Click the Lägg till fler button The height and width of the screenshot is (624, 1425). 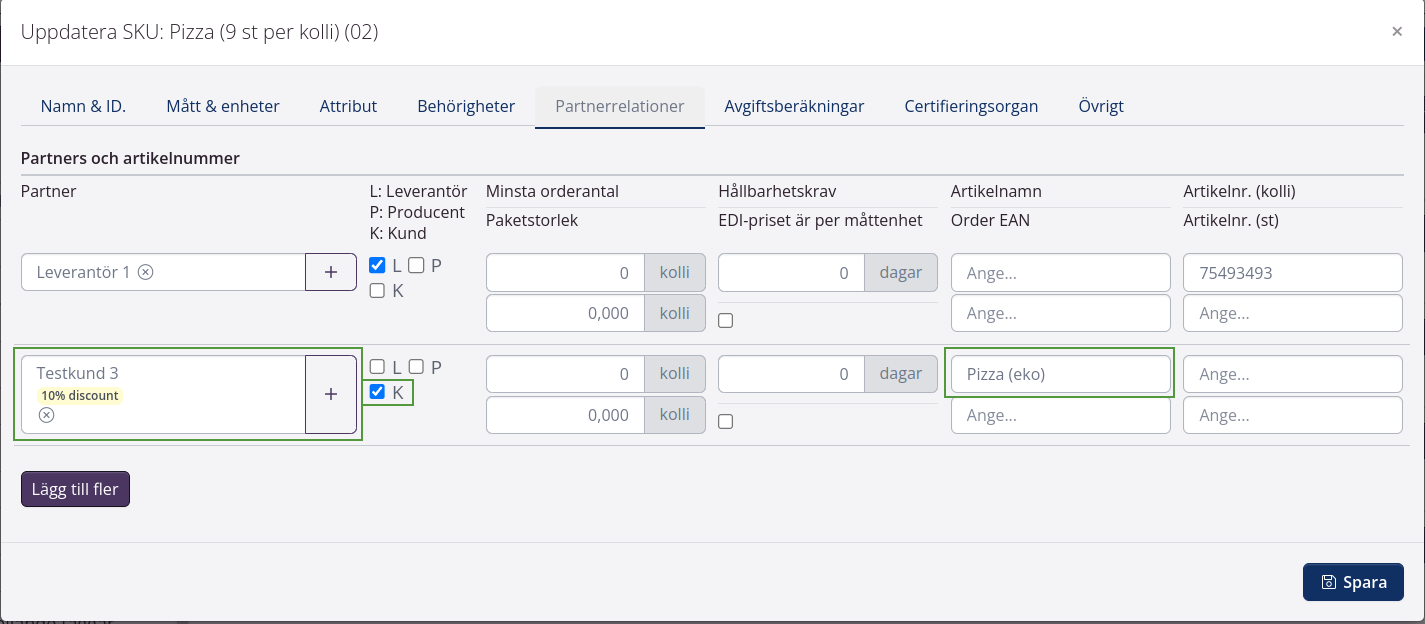pos(75,489)
